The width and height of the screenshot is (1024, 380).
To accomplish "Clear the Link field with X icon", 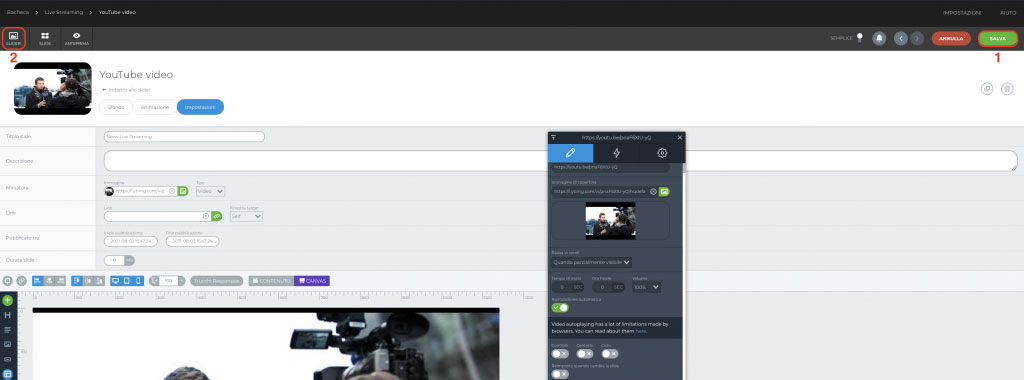I will (206, 216).
